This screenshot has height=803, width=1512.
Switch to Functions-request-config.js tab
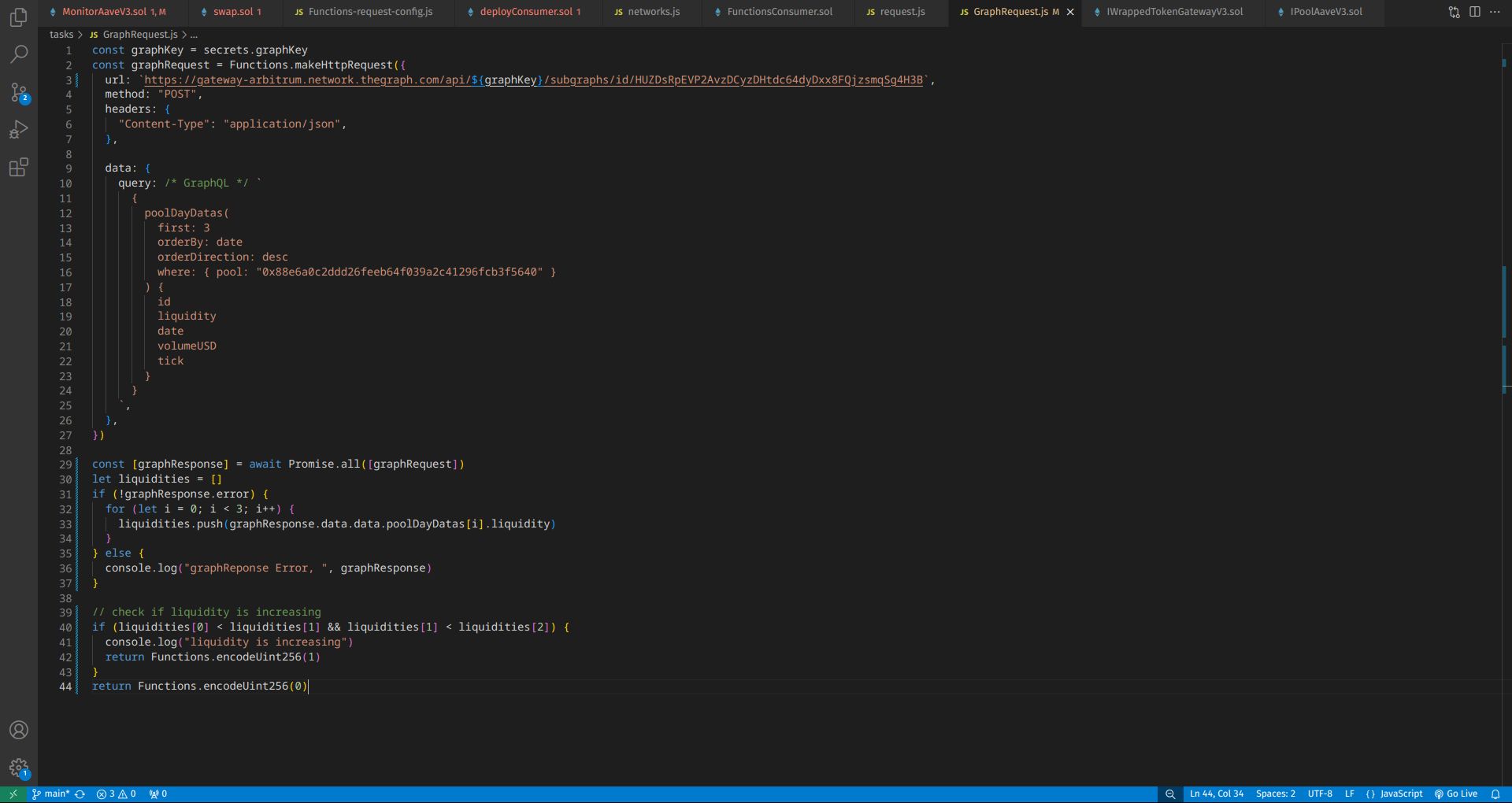click(370, 12)
